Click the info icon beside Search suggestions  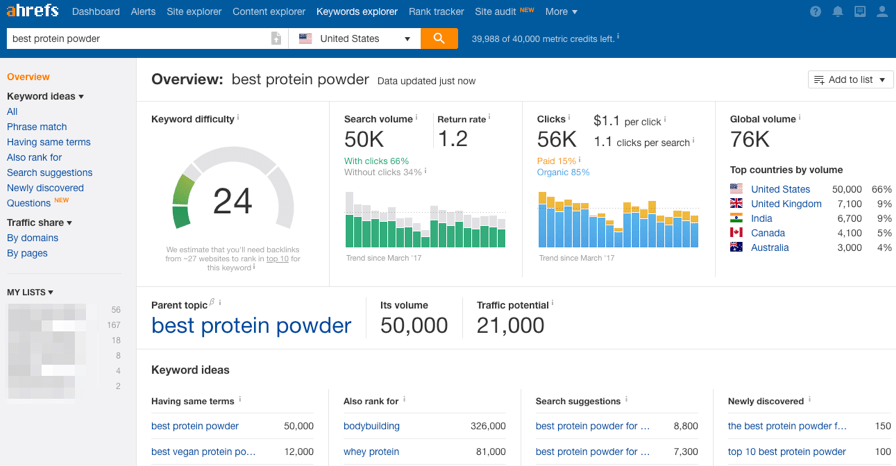(x=626, y=399)
